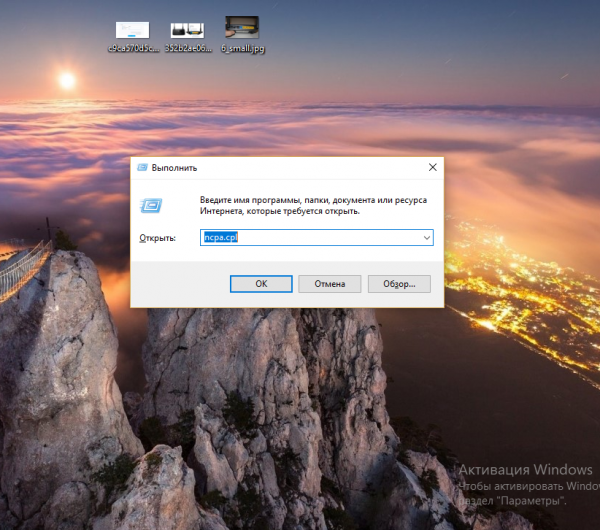Image resolution: width=600 pixels, height=530 pixels.
Task: Click the Отмена button
Action: click(329, 283)
